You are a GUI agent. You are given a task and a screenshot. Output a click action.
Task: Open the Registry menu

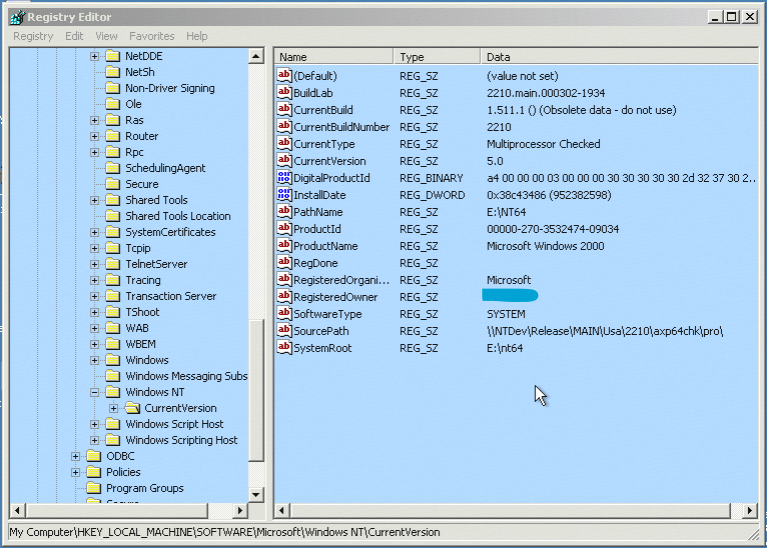point(33,36)
